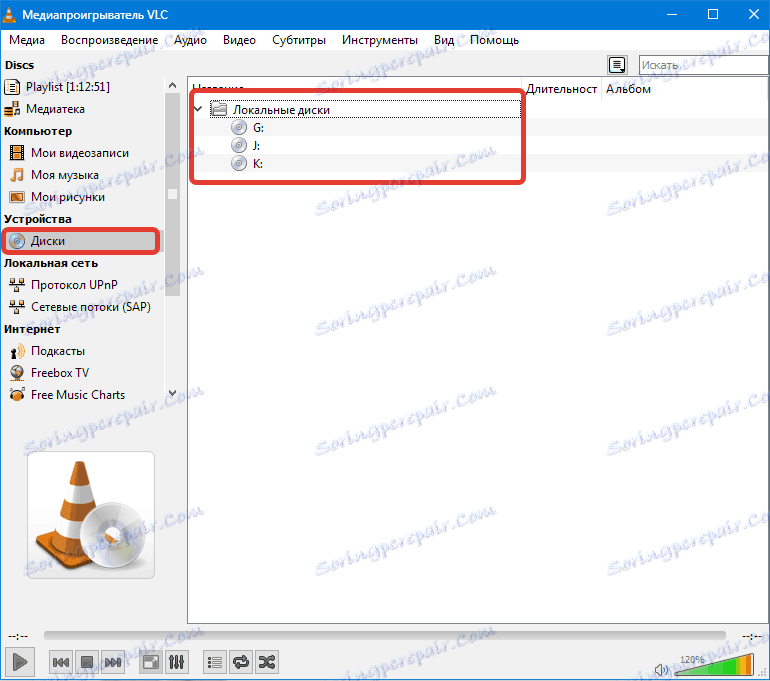Open Протокол UPnP network source
The width and height of the screenshot is (770, 681).
(74, 285)
